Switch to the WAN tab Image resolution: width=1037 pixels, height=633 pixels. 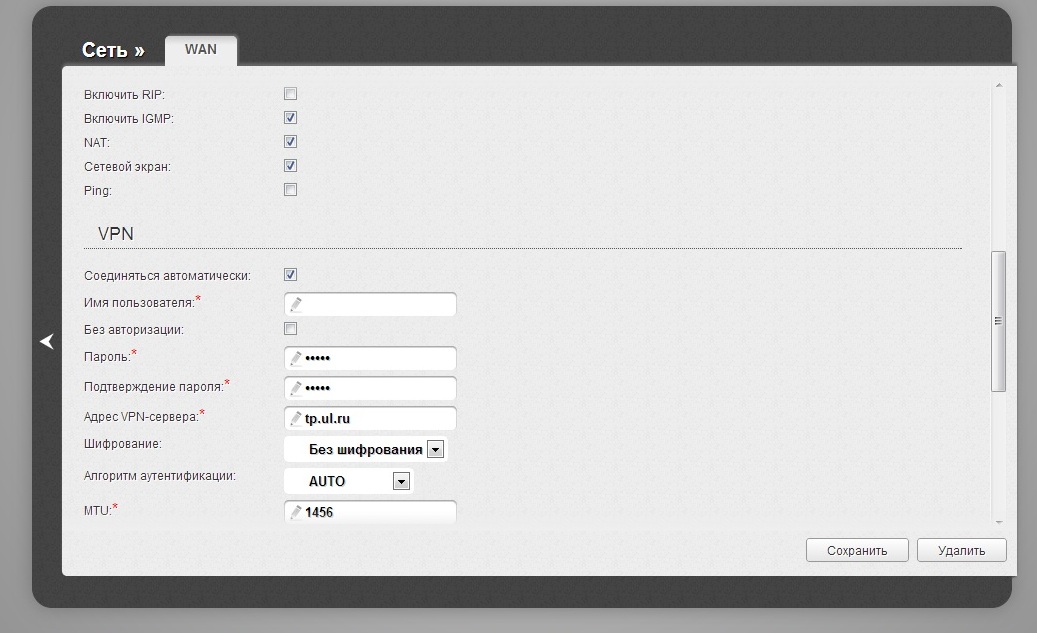coord(200,50)
